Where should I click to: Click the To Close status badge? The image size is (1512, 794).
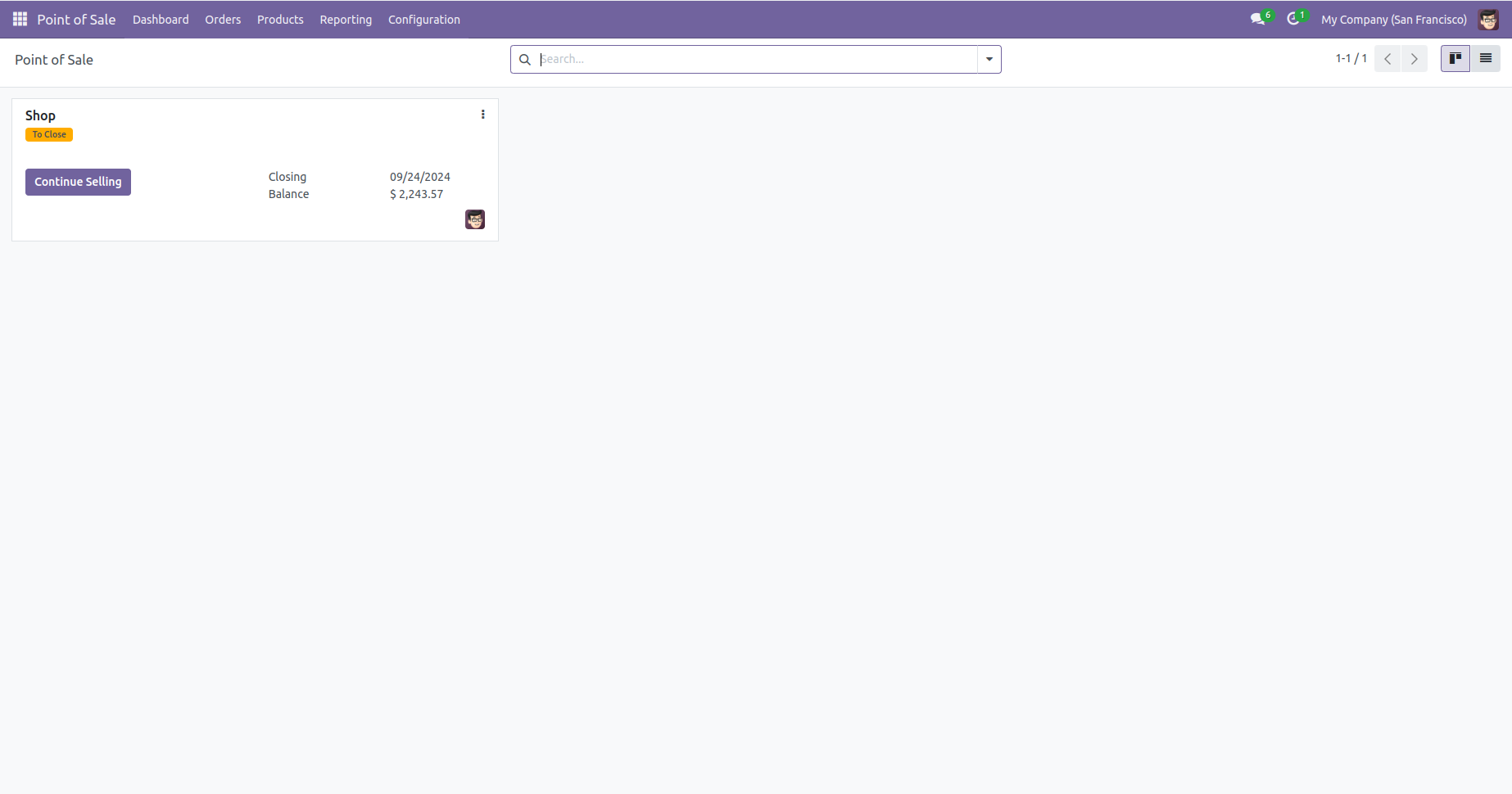[x=49, y=134]
